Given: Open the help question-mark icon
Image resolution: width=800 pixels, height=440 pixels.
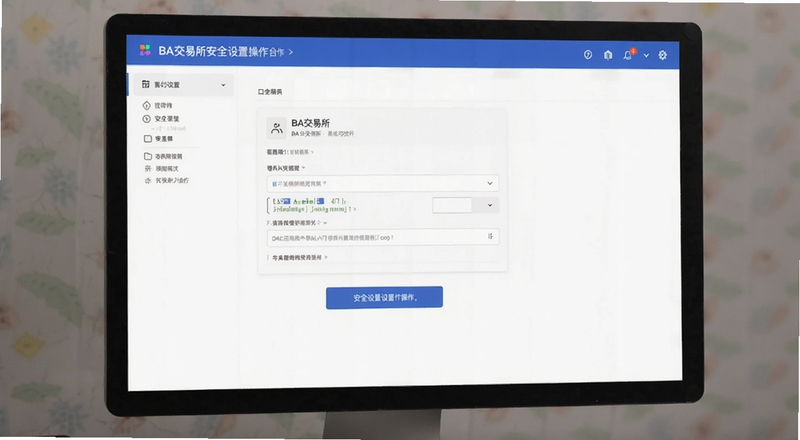Looking at the screenshot, I should click(x=588, y=55).
